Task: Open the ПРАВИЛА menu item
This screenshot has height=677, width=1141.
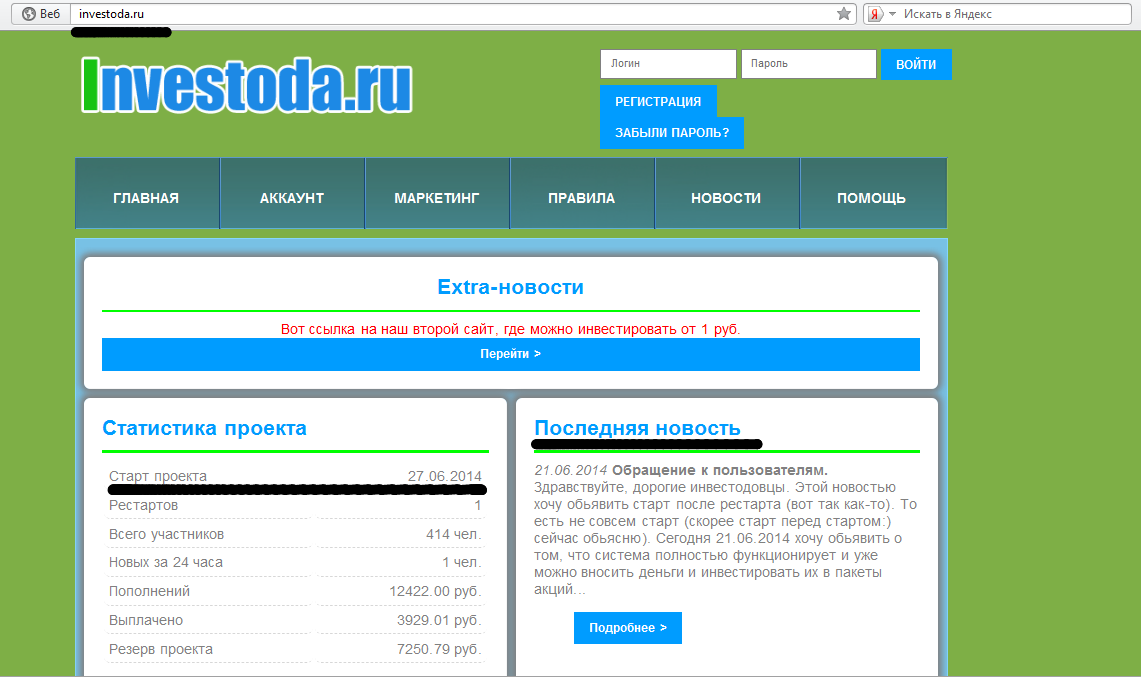Action: 581,194
